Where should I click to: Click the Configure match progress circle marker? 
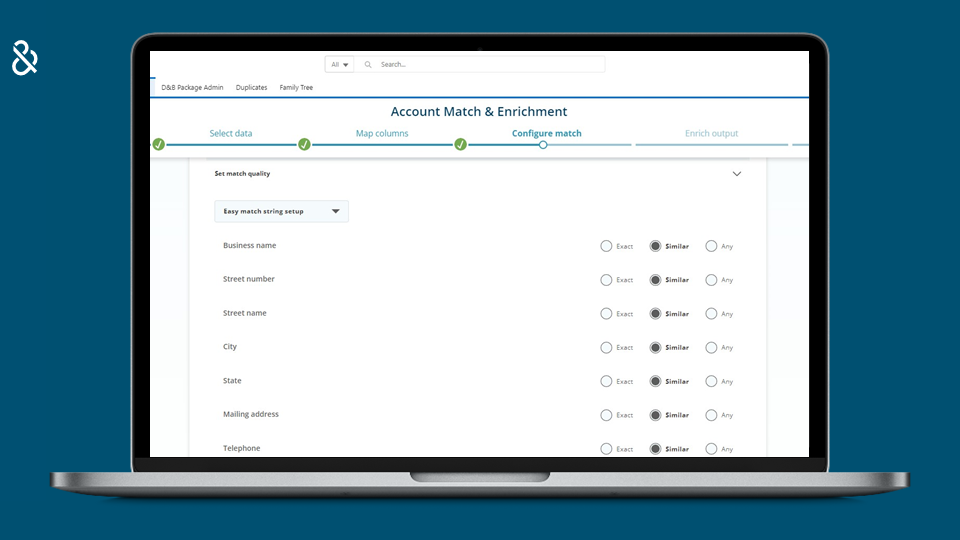[x=543, y=145]
